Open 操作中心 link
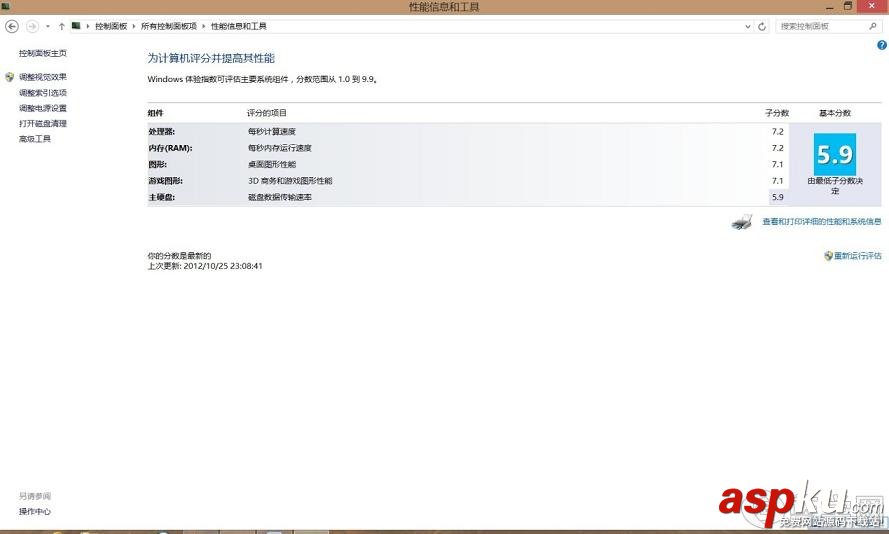 [x=35, y=511]
